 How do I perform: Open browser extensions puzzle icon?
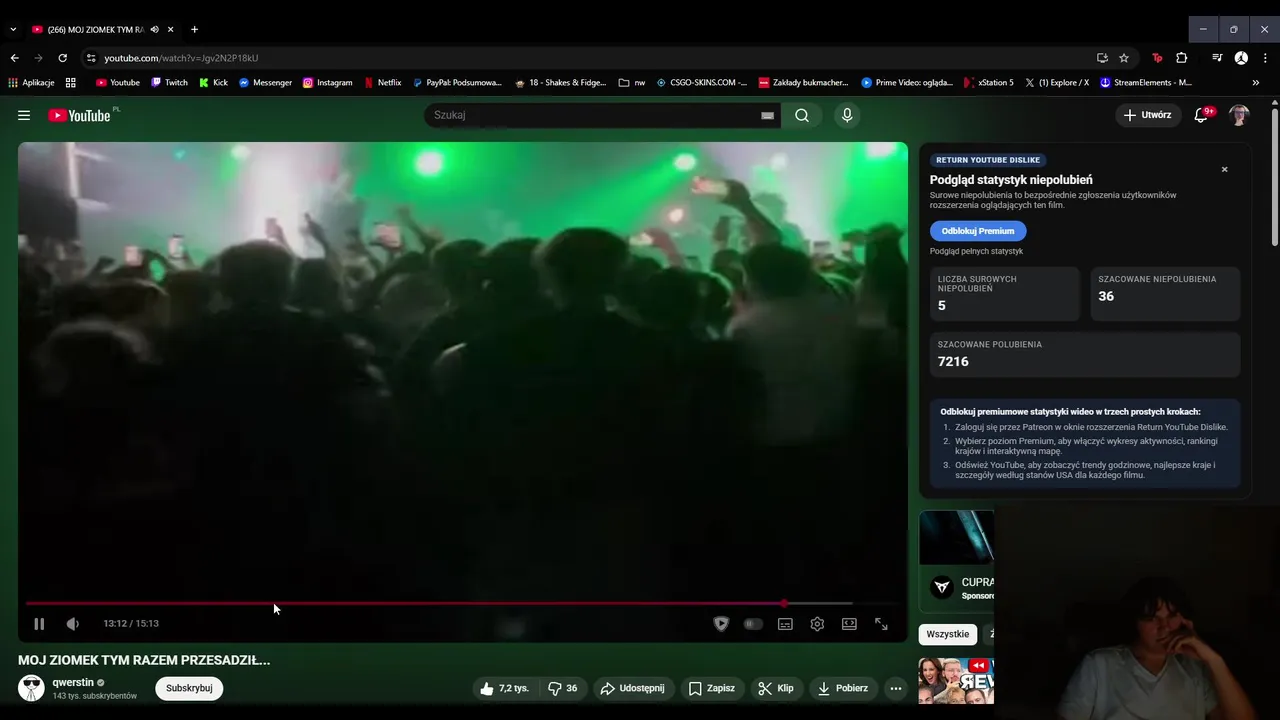1182,58
